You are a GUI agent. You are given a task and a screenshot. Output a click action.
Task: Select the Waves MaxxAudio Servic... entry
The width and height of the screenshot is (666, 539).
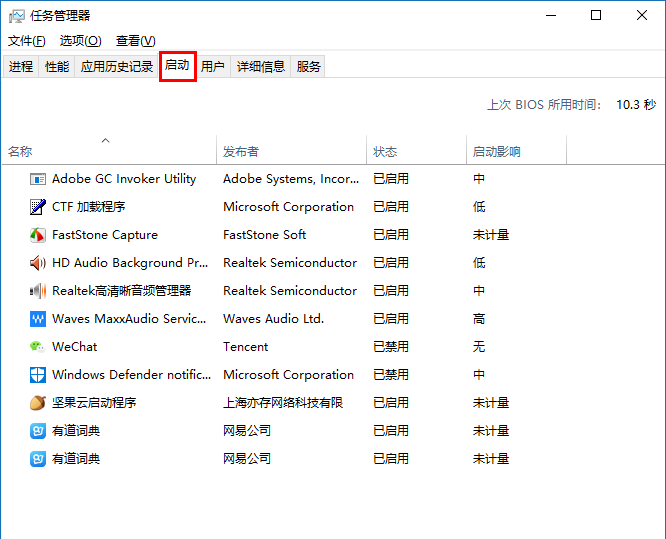129,319
